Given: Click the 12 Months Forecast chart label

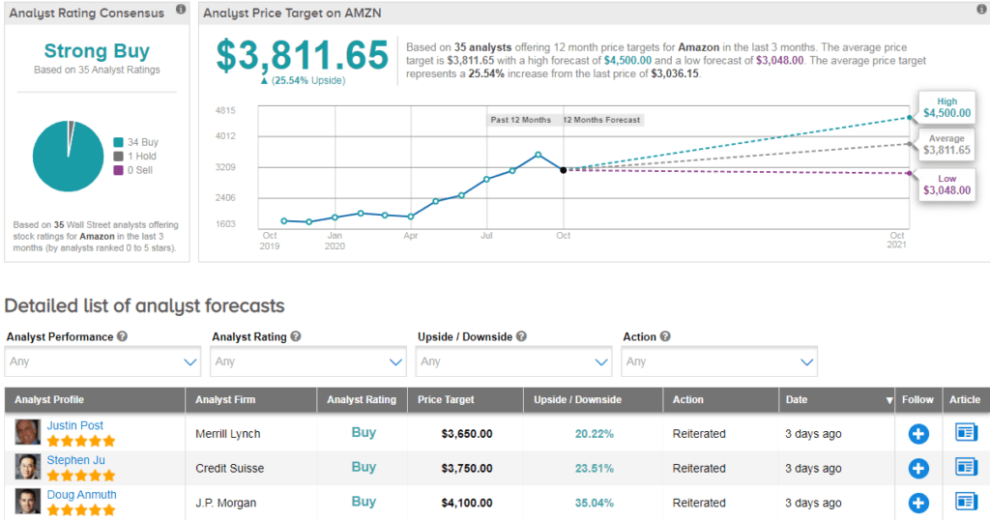Looking at the screenshot, I should [x=602, y=120].
